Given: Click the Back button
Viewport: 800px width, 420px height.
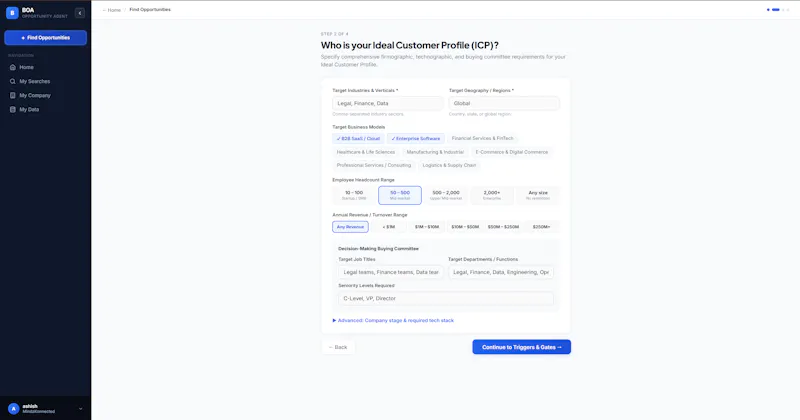Looking at the screenshot, I should [338, 347].
